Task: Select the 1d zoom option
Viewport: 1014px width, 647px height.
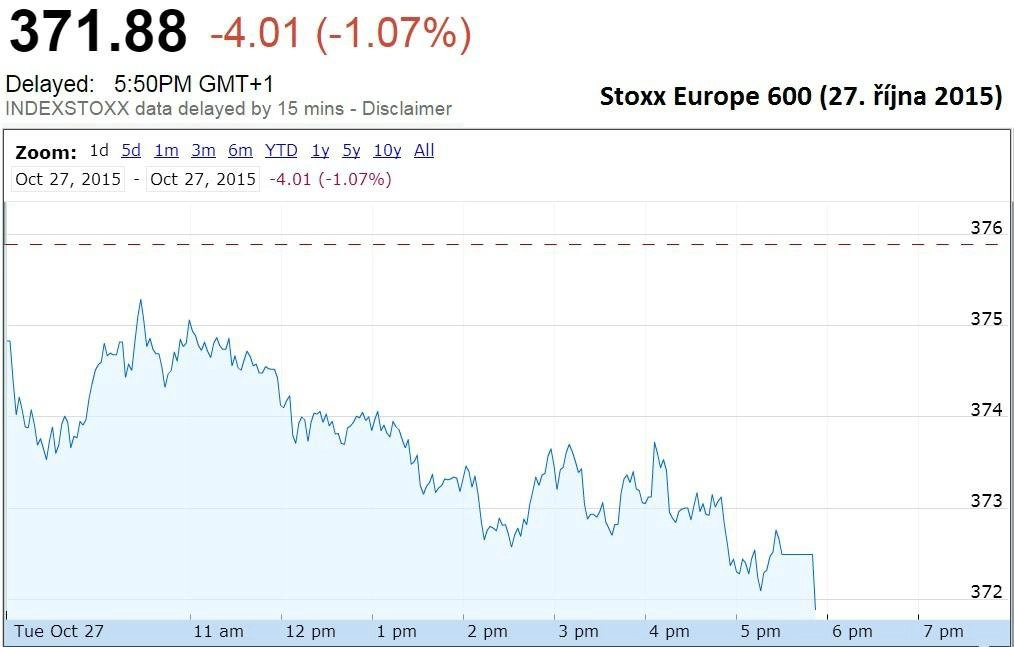Action: pos(99,150)
